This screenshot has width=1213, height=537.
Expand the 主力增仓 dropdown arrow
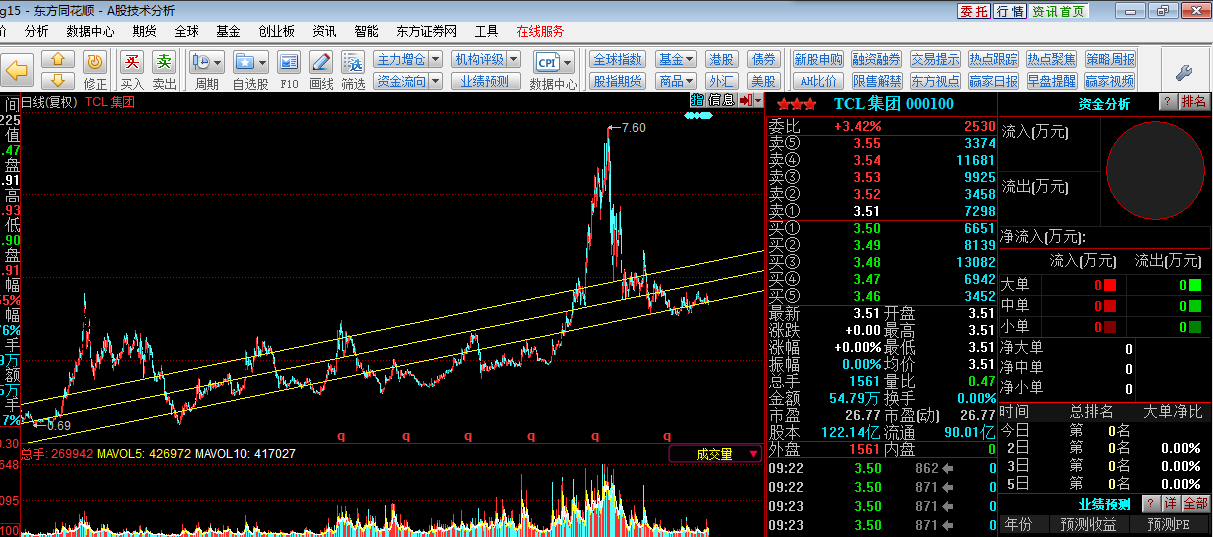tap(435, 60)
